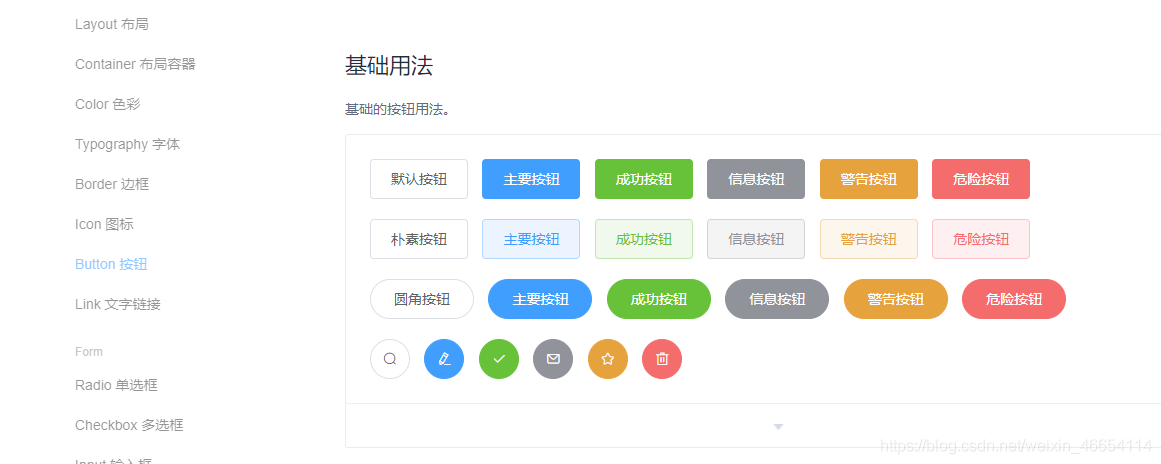This screenshot has height=464, width=1161.
Task: Click the white 默认按钮 button
Action: [x=419, y=179]
